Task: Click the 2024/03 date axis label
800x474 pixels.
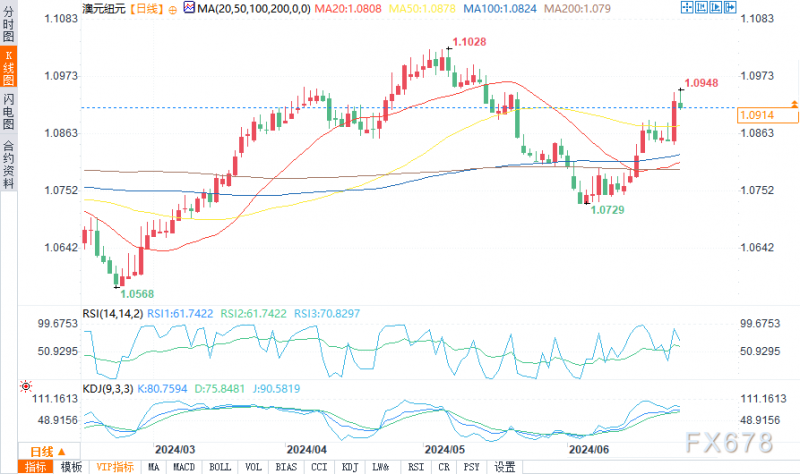Action: tap(175, 450)
